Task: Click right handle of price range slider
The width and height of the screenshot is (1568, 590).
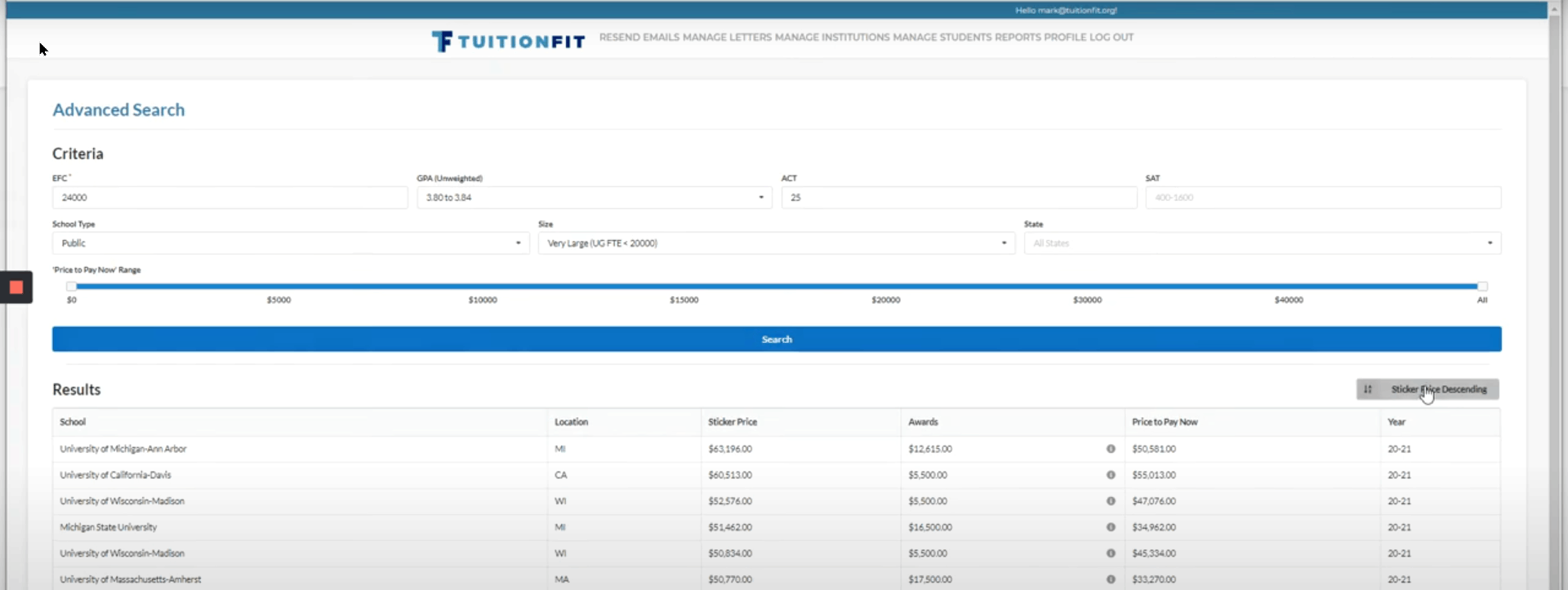Action: coord(1482,286)
